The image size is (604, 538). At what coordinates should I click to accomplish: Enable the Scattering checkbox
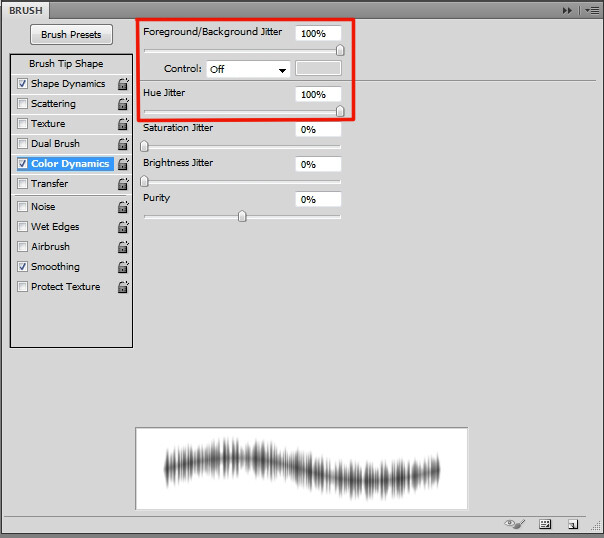click(x=22, y=104)
